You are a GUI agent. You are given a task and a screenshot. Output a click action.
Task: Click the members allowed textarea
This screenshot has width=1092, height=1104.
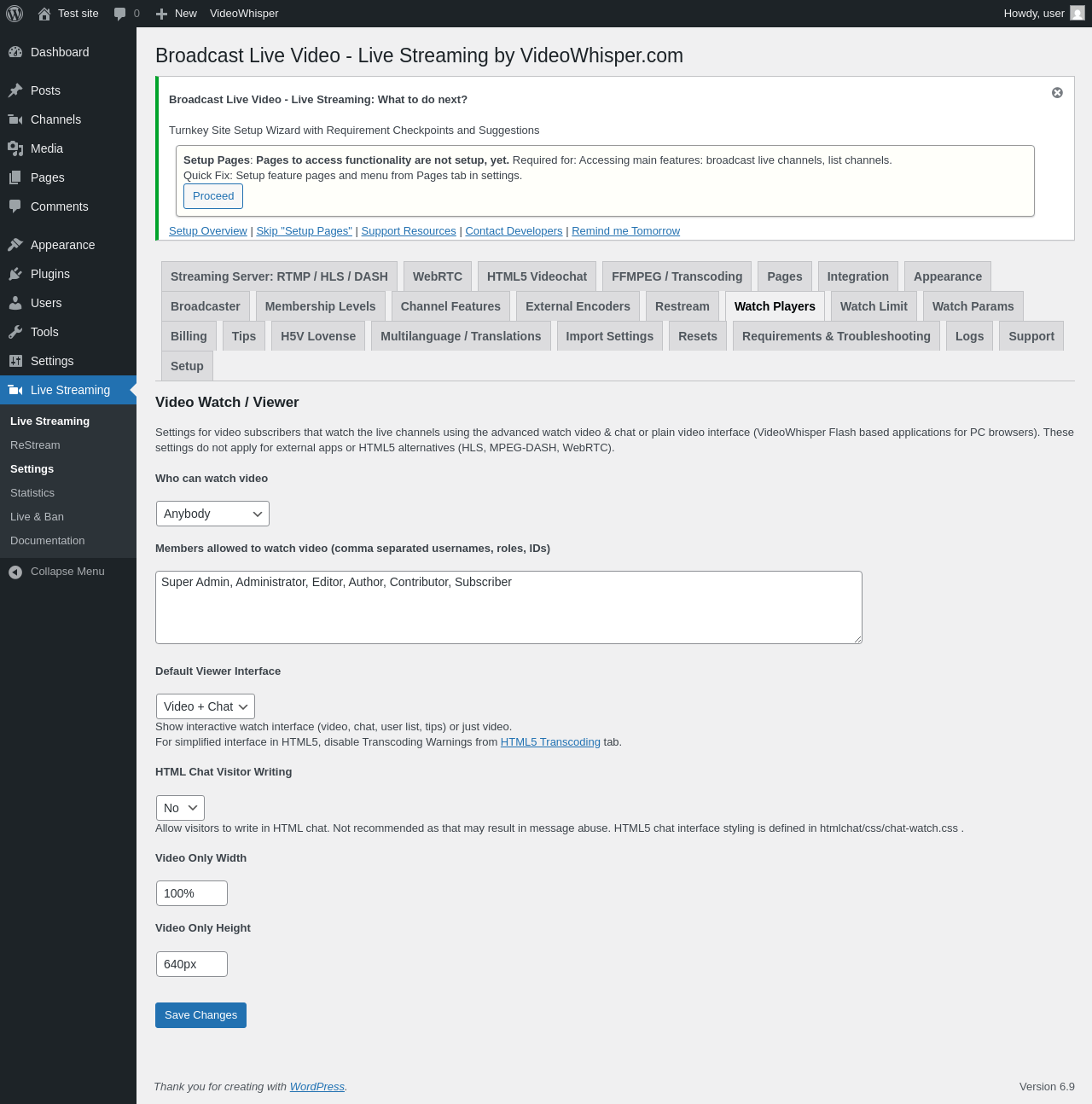coord(508,607)
